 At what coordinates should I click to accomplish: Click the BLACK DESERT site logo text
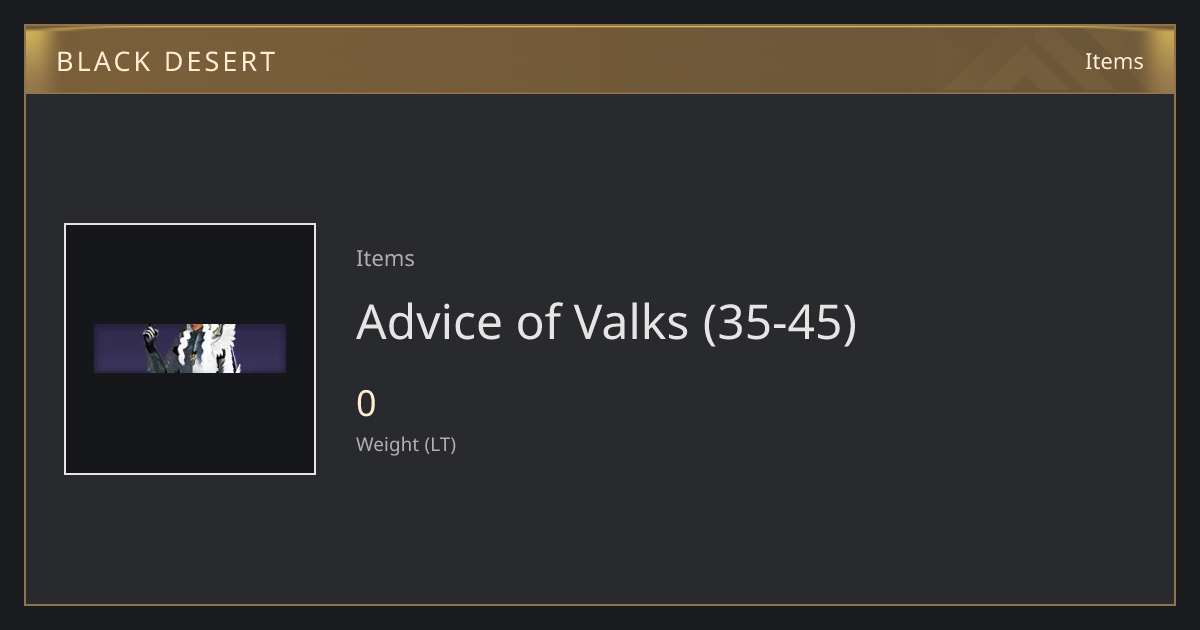[166, 62]
